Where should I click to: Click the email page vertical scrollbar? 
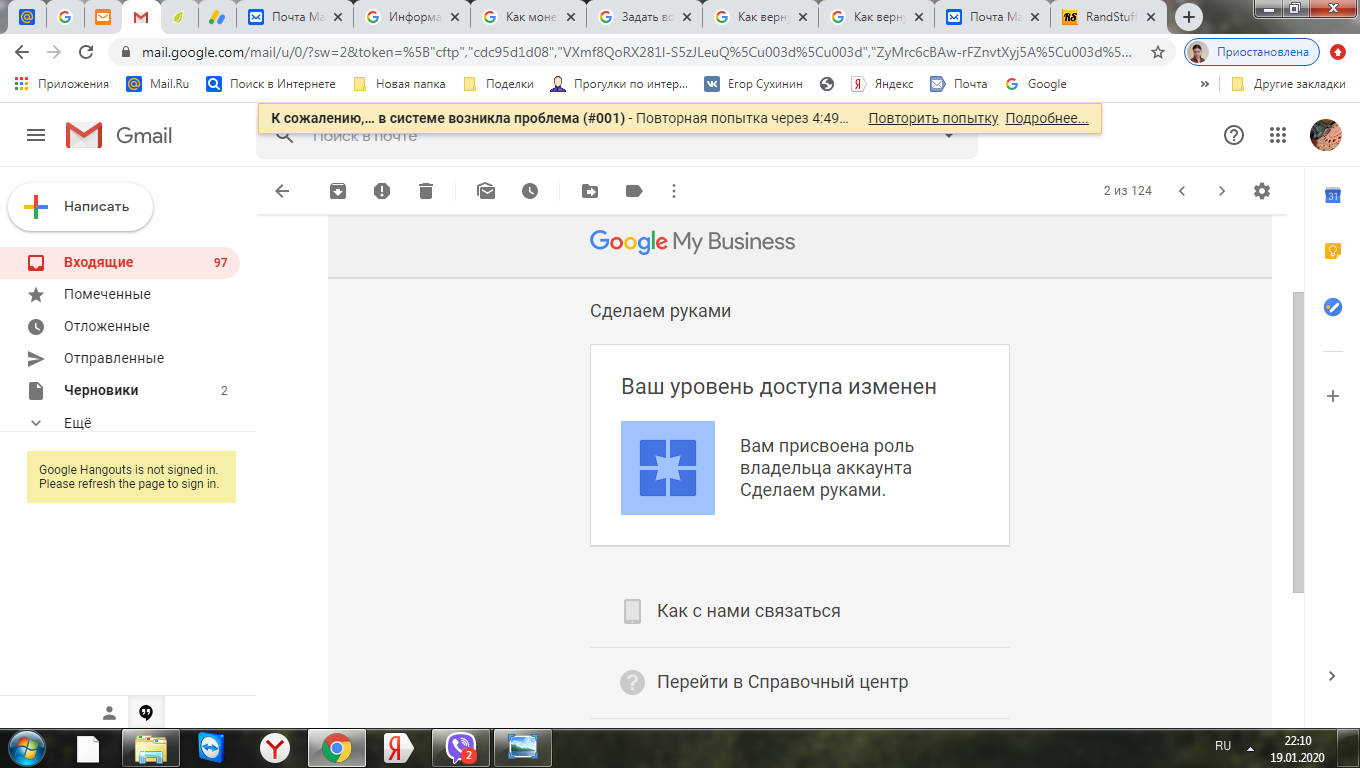(x=1298, y=442)
